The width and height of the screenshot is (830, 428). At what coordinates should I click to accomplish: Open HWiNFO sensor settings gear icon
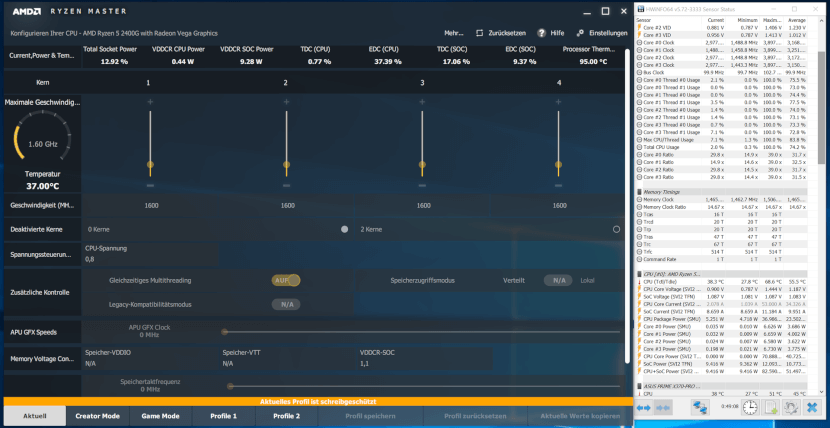point(791,407)
